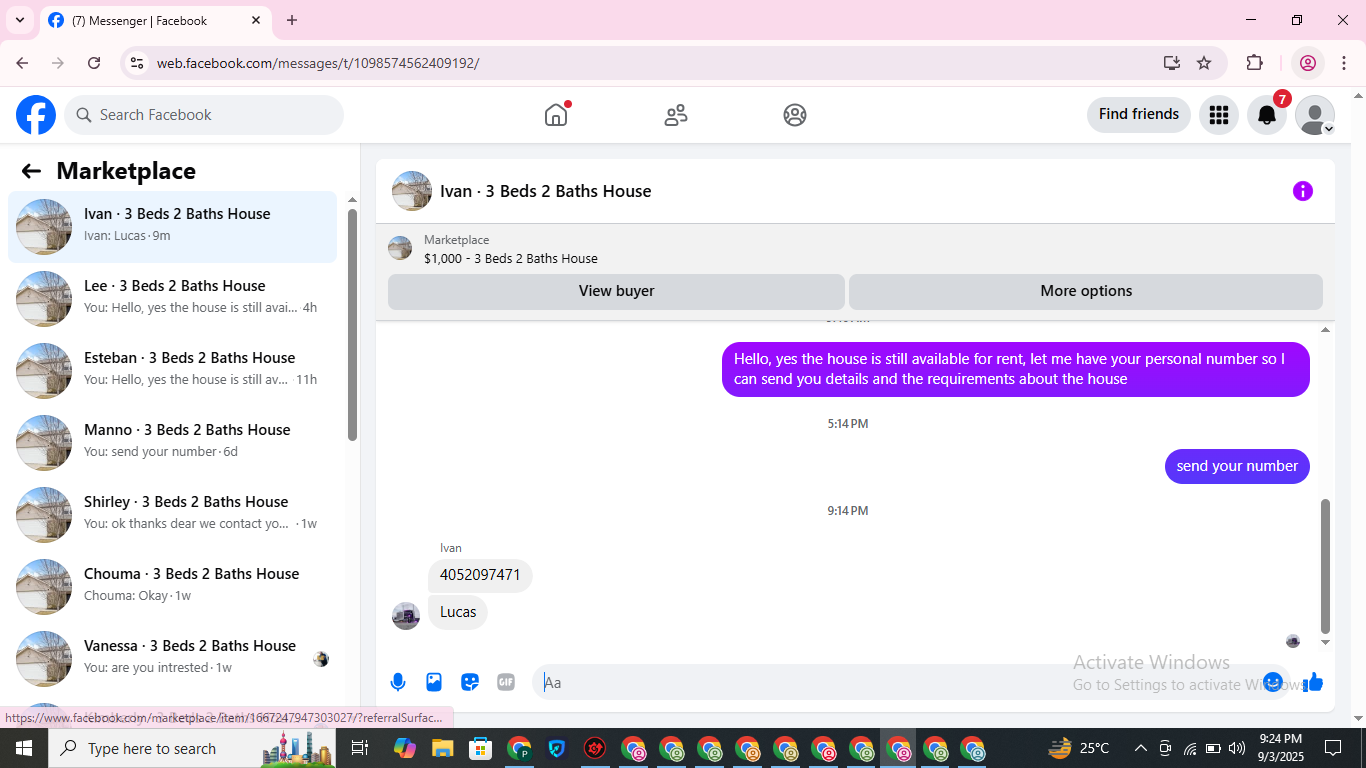Viewport: 1366px width, 768px height.
Task: Click the More options button
Action: pos(1086,291)
